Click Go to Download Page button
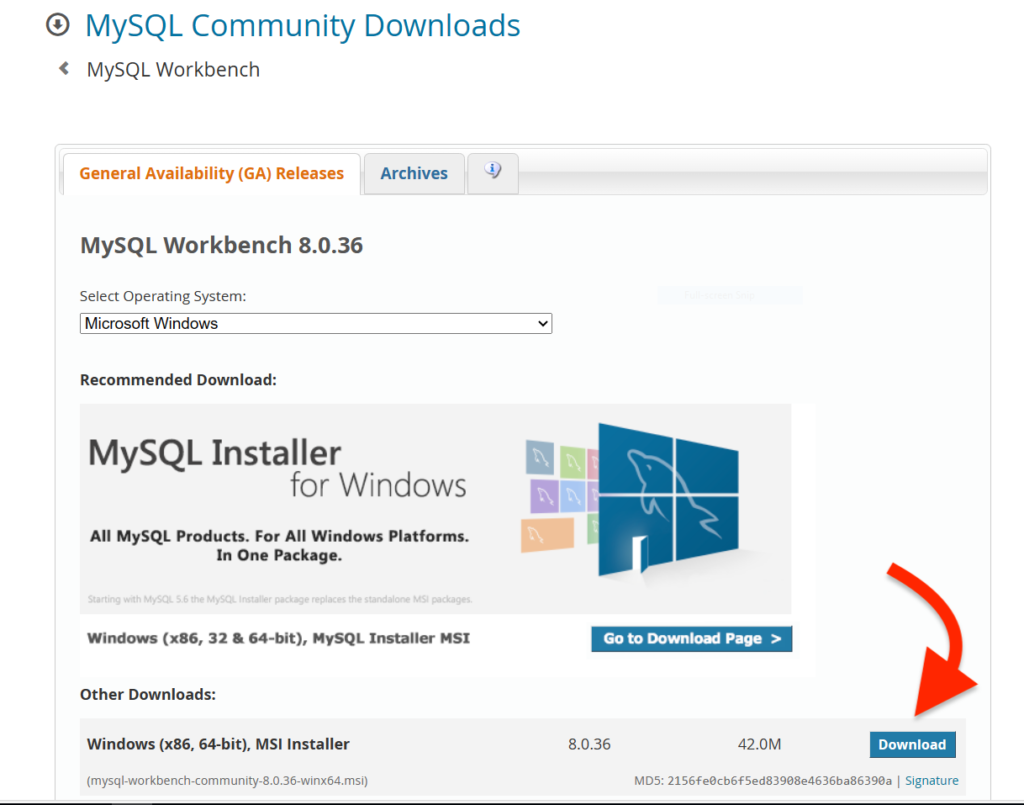Viewport: 1024px width, 805px height. click(692, 639)
